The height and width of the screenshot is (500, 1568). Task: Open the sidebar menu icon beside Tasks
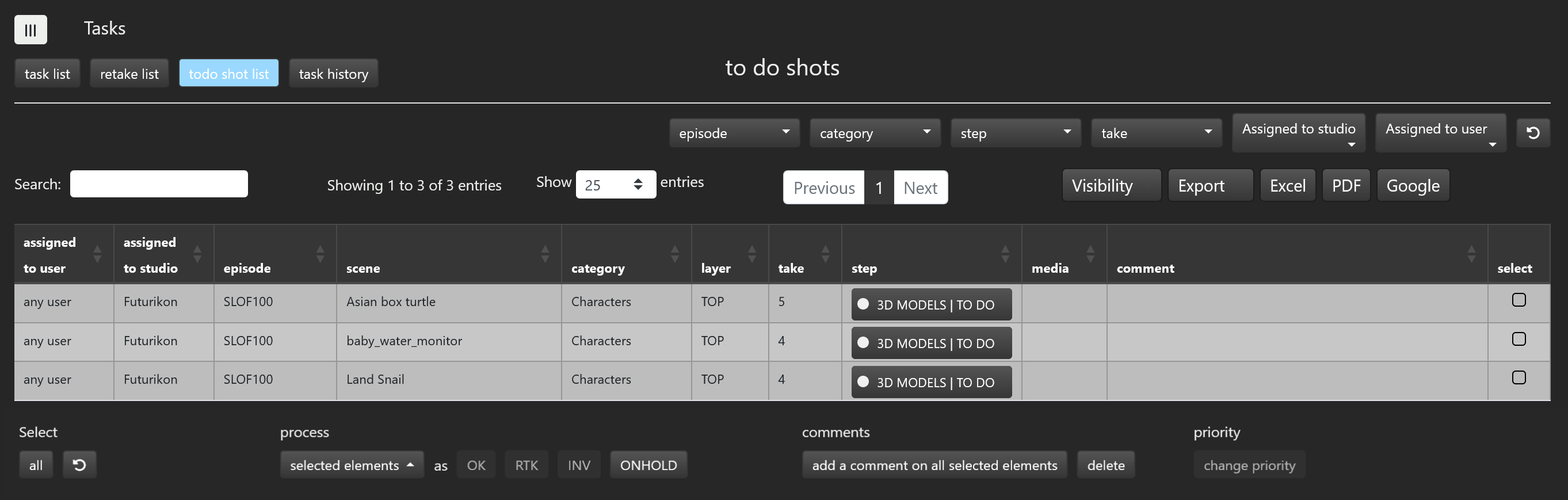30,30
